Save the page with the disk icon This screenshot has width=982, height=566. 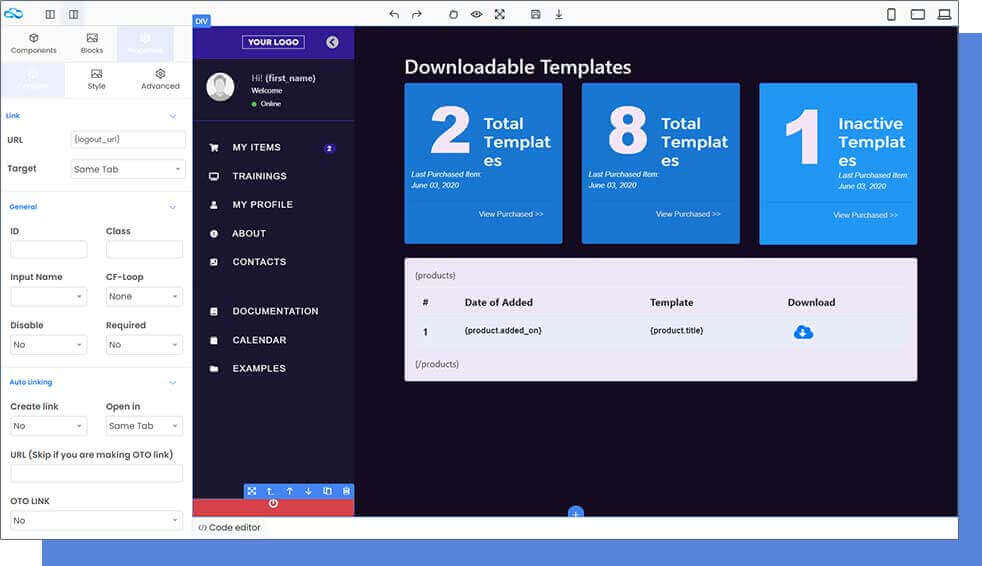(535, 14)
